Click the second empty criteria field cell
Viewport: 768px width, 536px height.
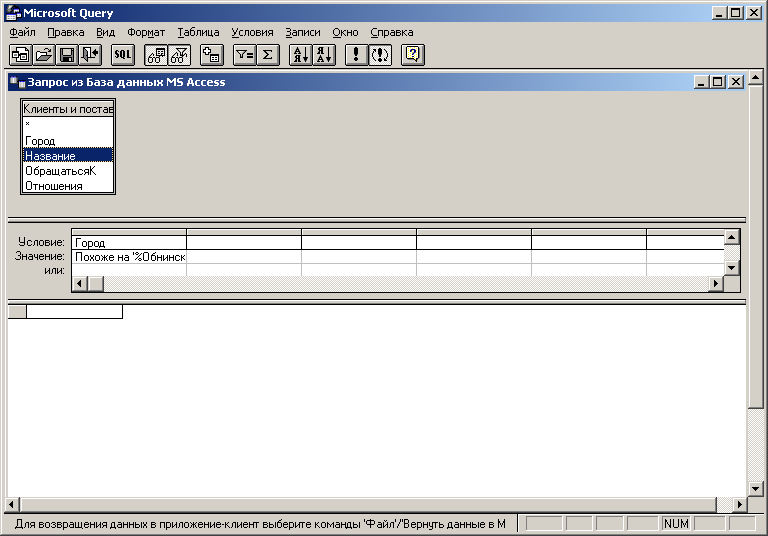pos(244,243)
